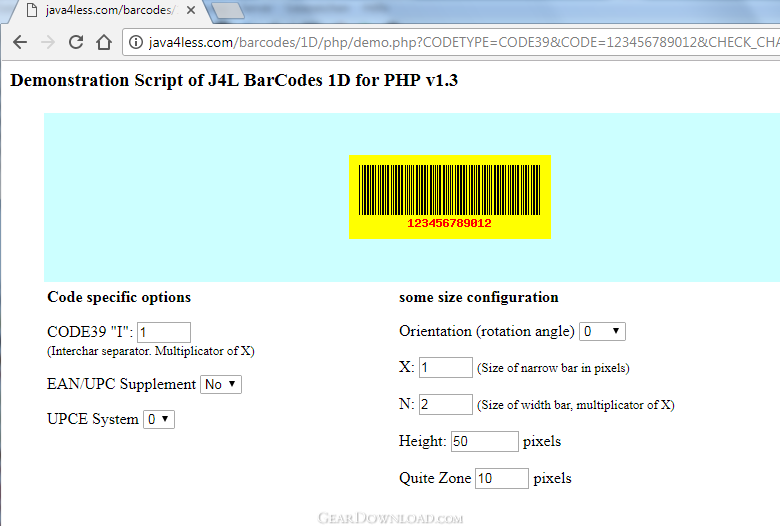Click the browser Forward arrow
Image resolution: width=780 pixels, height=526 pixels.
[48, 42]
